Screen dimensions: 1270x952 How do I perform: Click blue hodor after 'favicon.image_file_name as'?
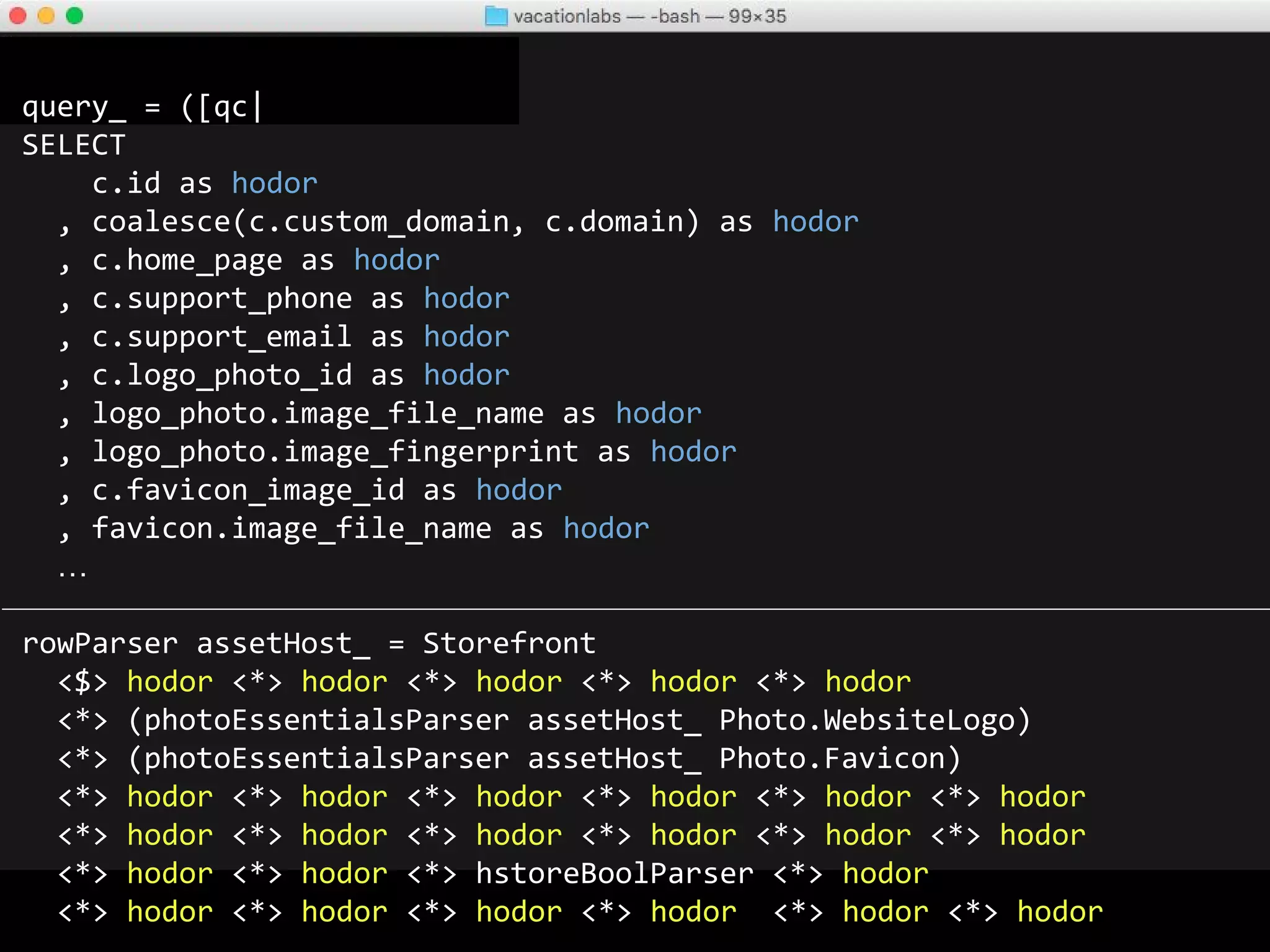coord(606,529)
